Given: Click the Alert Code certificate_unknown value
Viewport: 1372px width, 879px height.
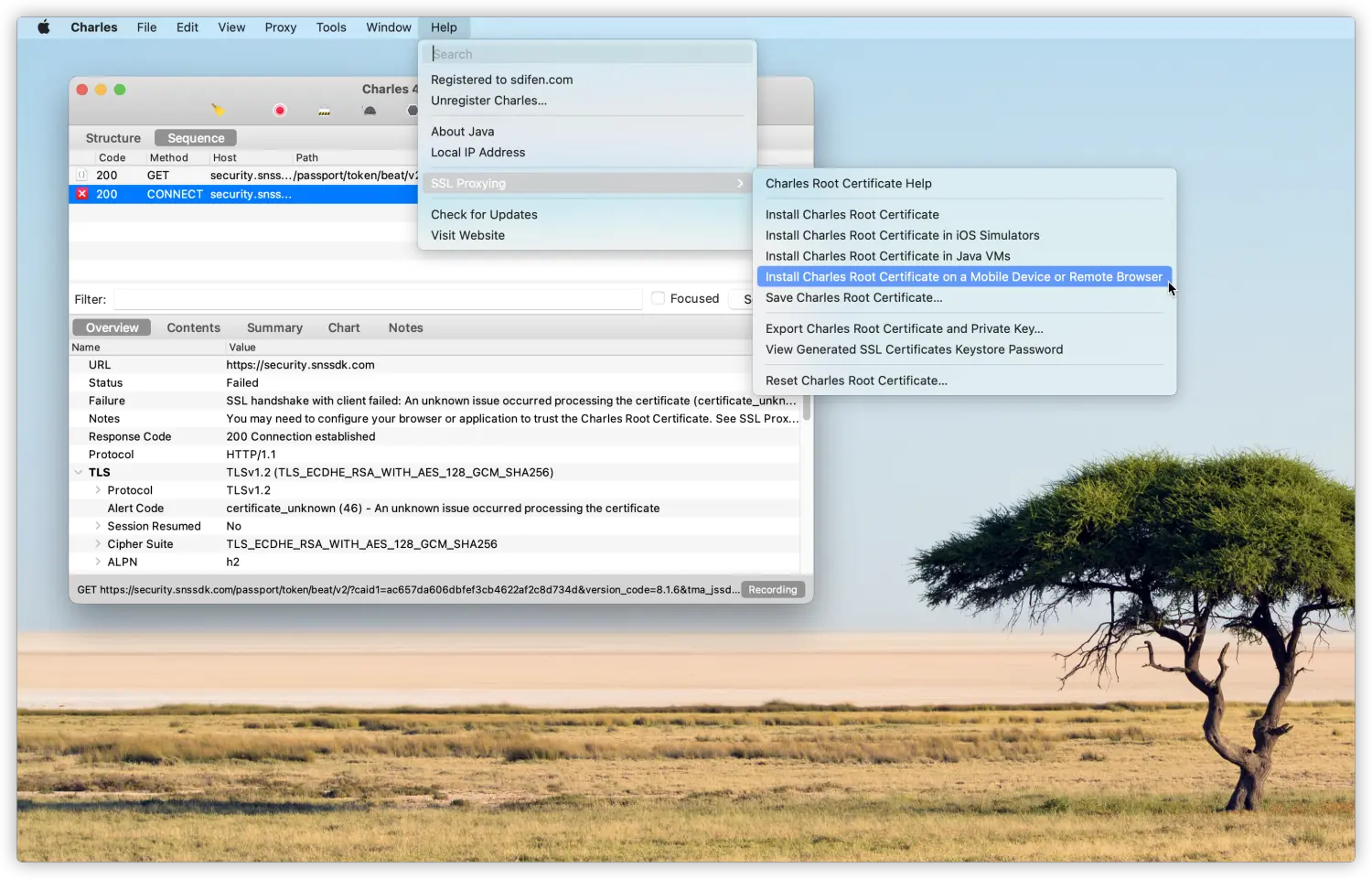Looking at the screenshot, I should point(443,509).
